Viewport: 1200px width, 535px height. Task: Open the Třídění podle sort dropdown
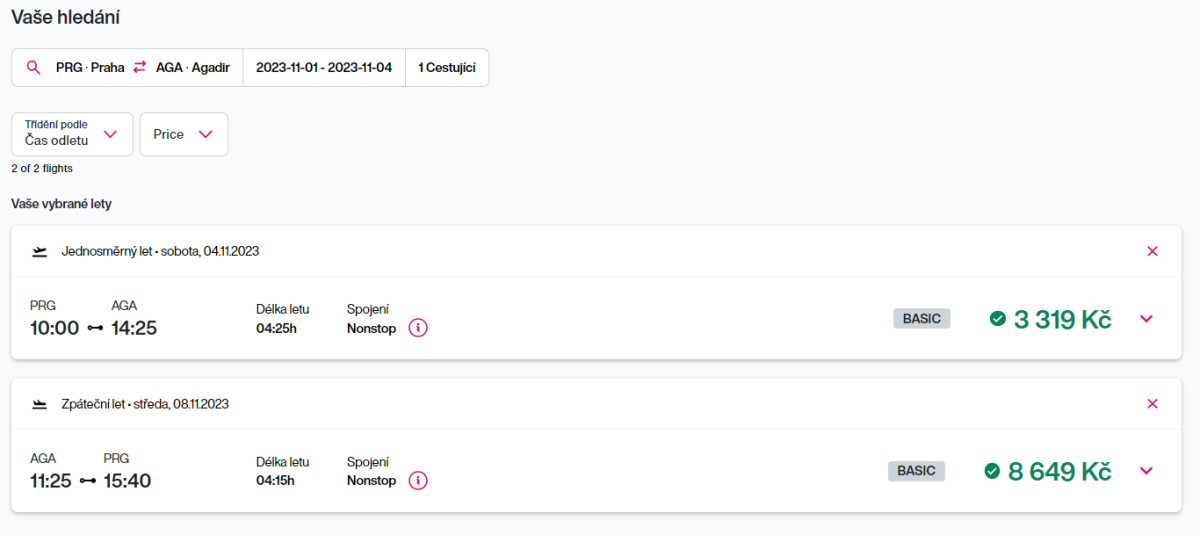coord(72,134)
